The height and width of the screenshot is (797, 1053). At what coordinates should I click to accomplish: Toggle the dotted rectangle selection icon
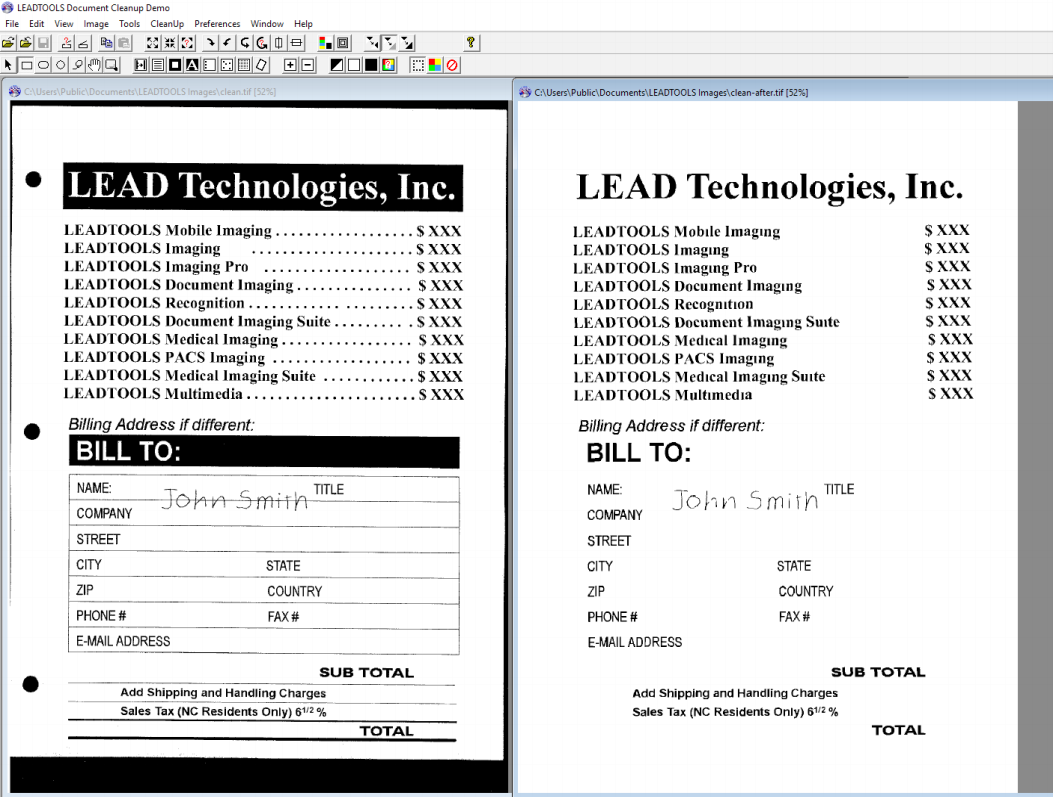[418, 65]
